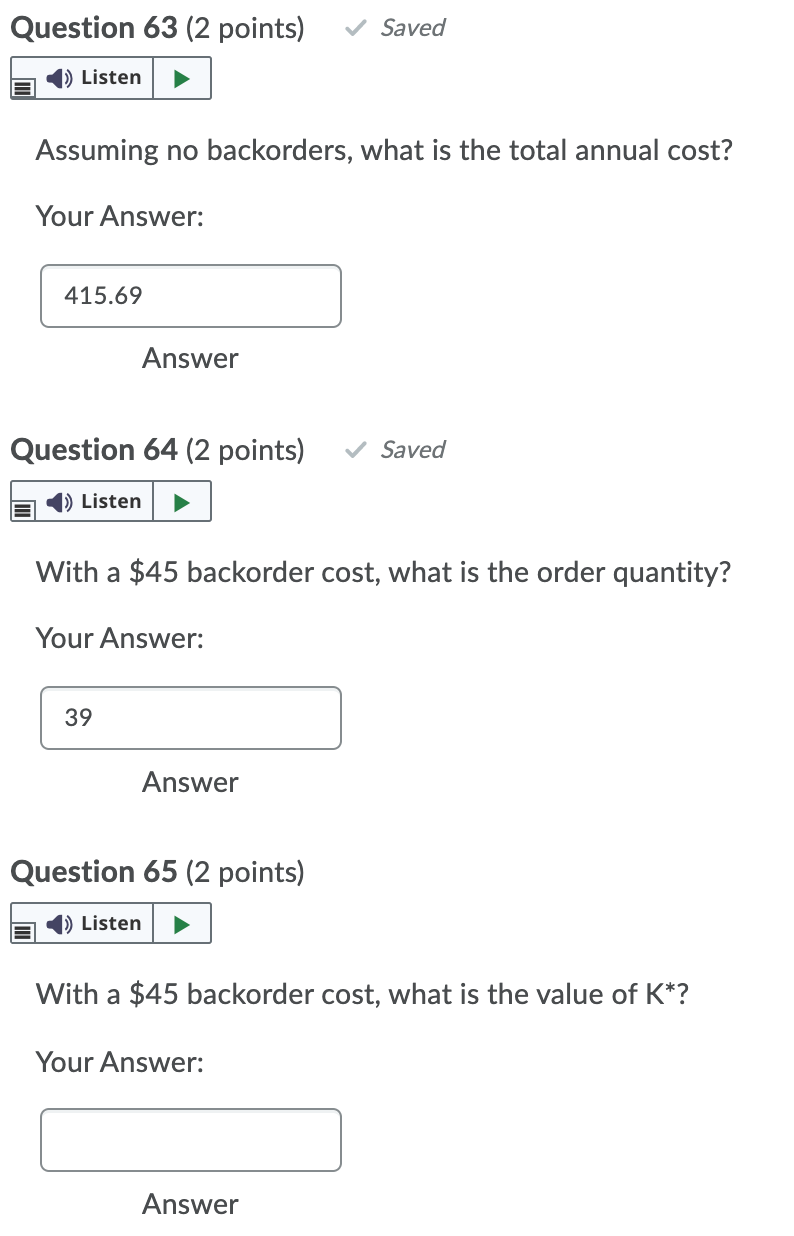Screen dimensions: 794x1236
Task: Open the Listen playback control for Question 65
Action: pos(183,922)
